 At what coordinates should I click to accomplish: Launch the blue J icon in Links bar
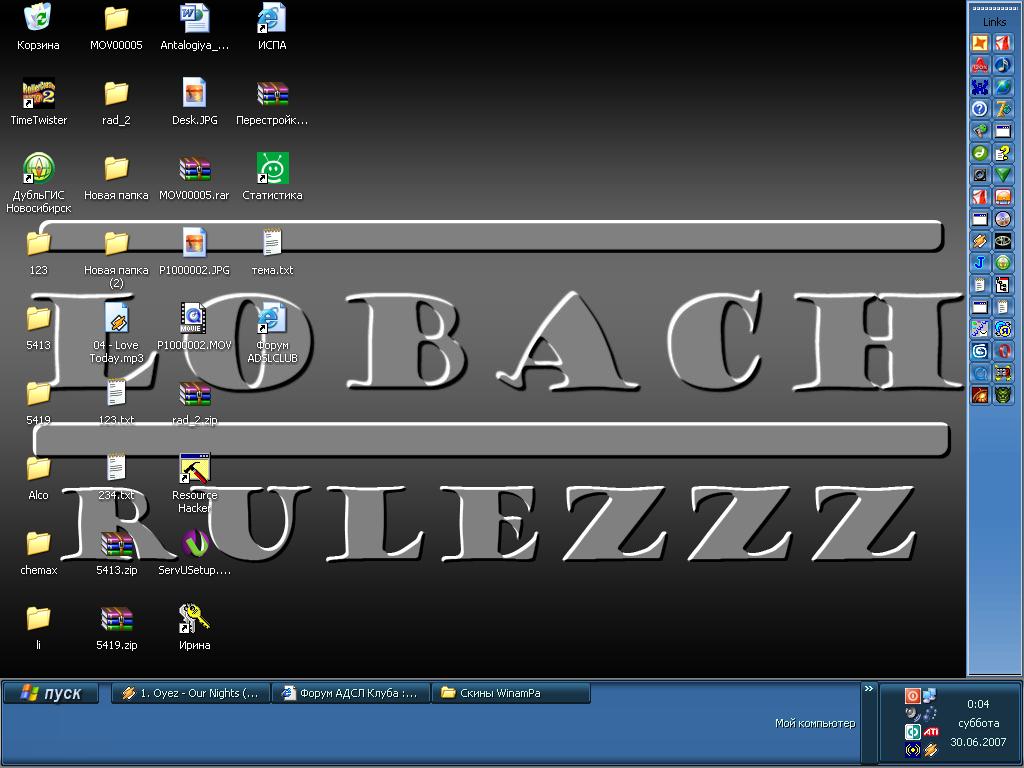(x=980, y=263)
